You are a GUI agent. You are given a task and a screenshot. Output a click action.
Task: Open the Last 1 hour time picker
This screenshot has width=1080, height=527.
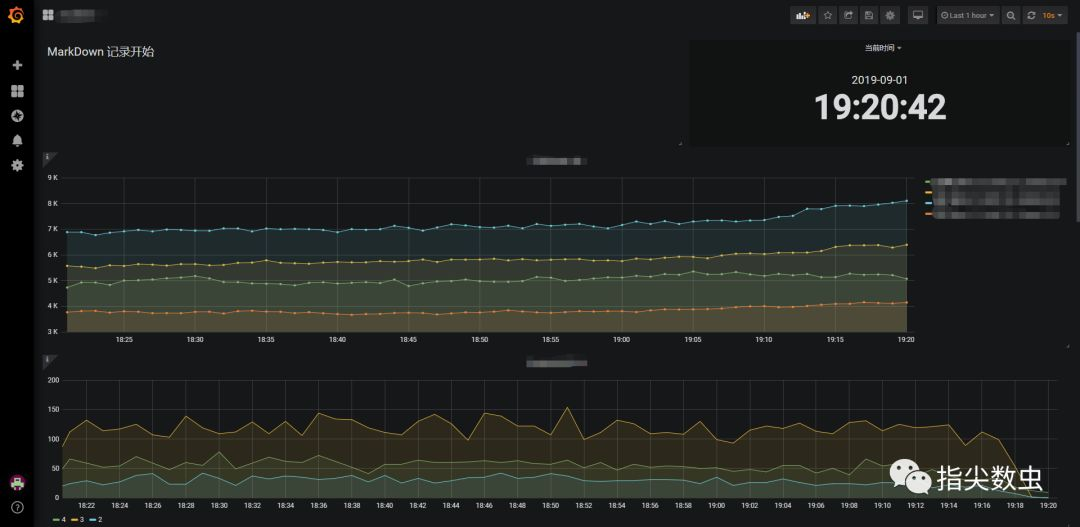[968, 15]
